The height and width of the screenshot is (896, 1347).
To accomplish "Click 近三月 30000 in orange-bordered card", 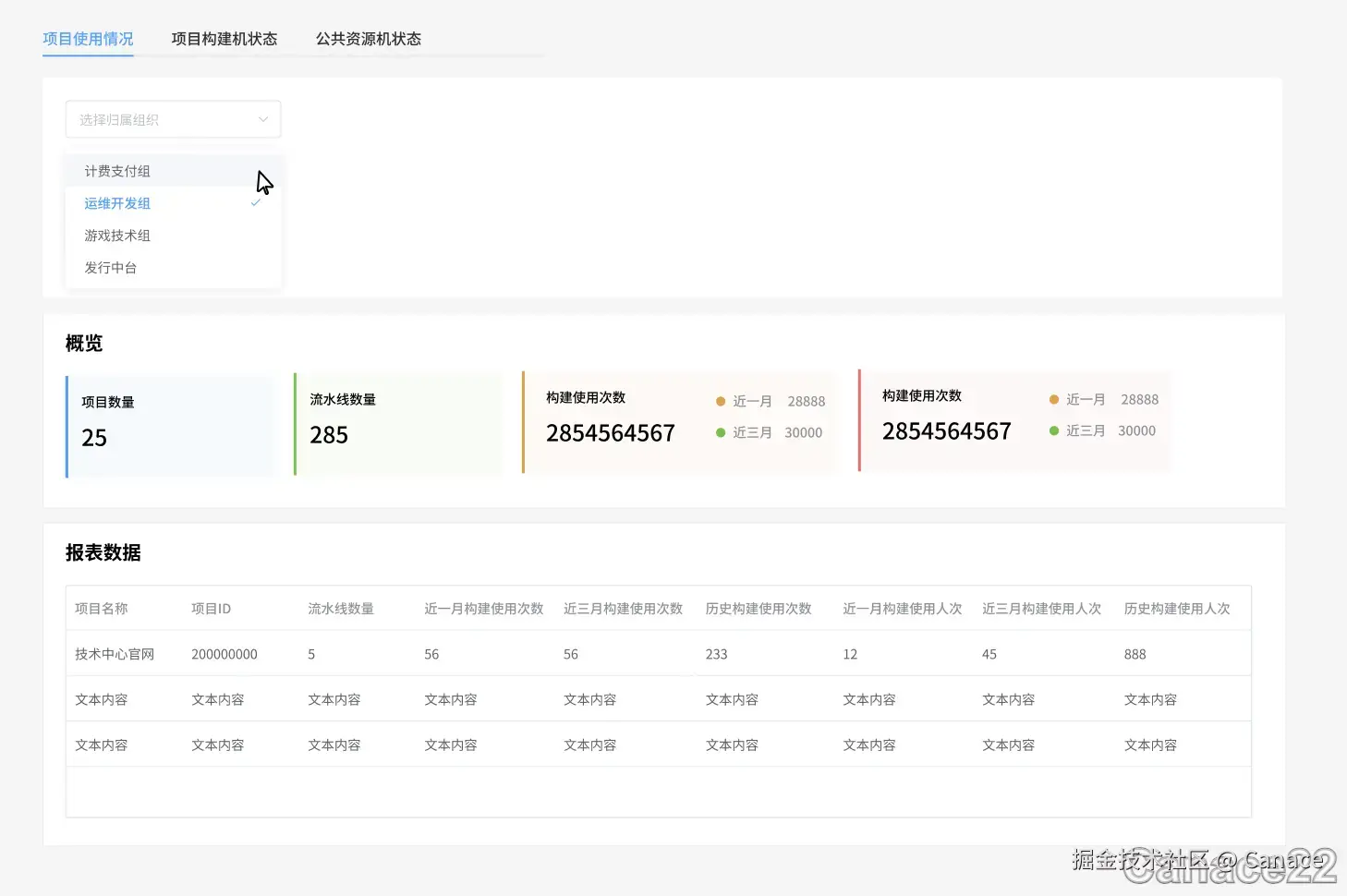I will (x=769, y=432).
